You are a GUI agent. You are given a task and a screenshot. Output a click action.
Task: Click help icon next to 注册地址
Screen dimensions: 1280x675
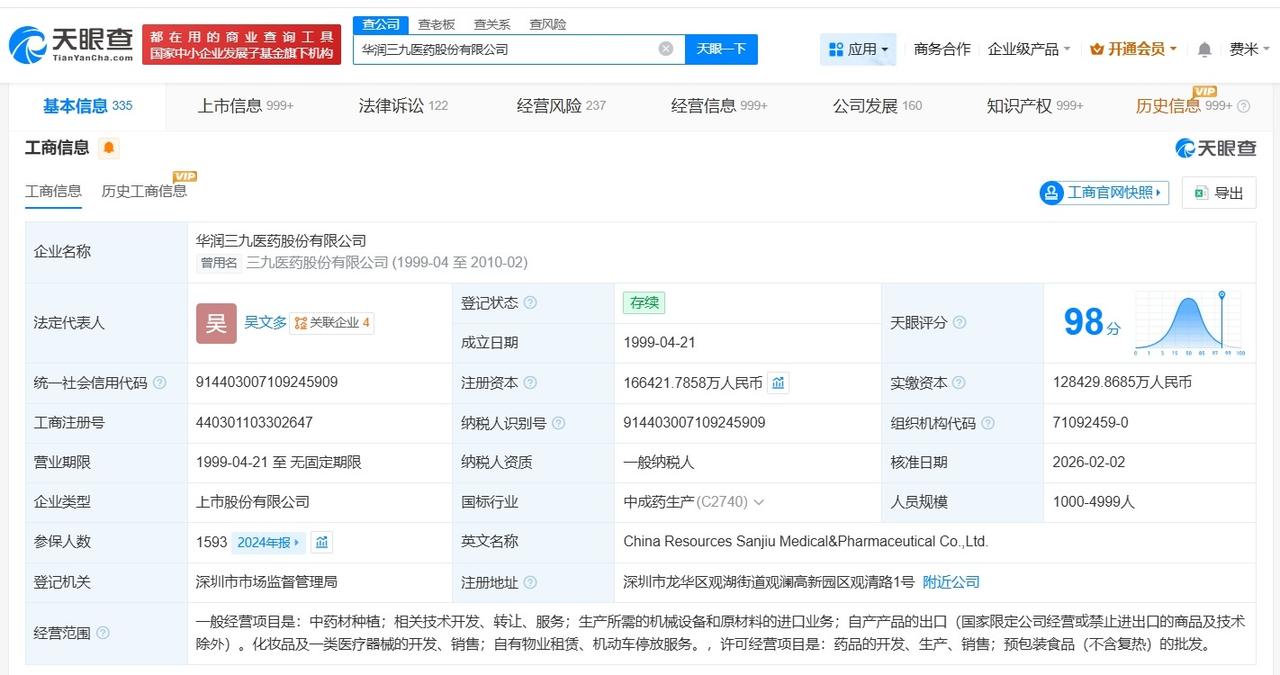(530, 582)
